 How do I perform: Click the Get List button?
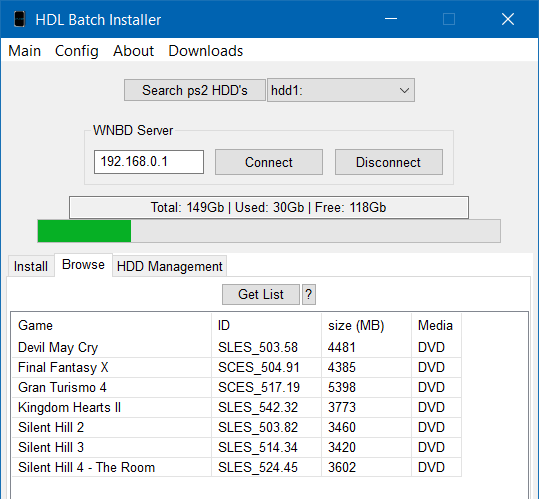pos(261,295)
